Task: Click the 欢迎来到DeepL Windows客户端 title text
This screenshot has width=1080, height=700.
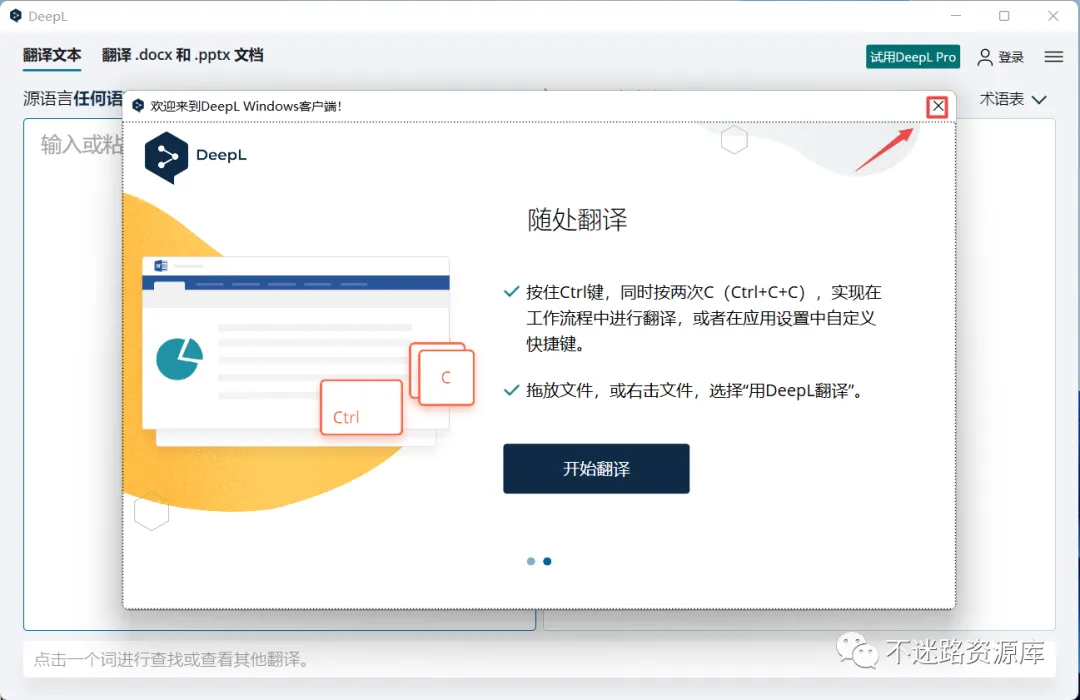Action: pos(246,106)
